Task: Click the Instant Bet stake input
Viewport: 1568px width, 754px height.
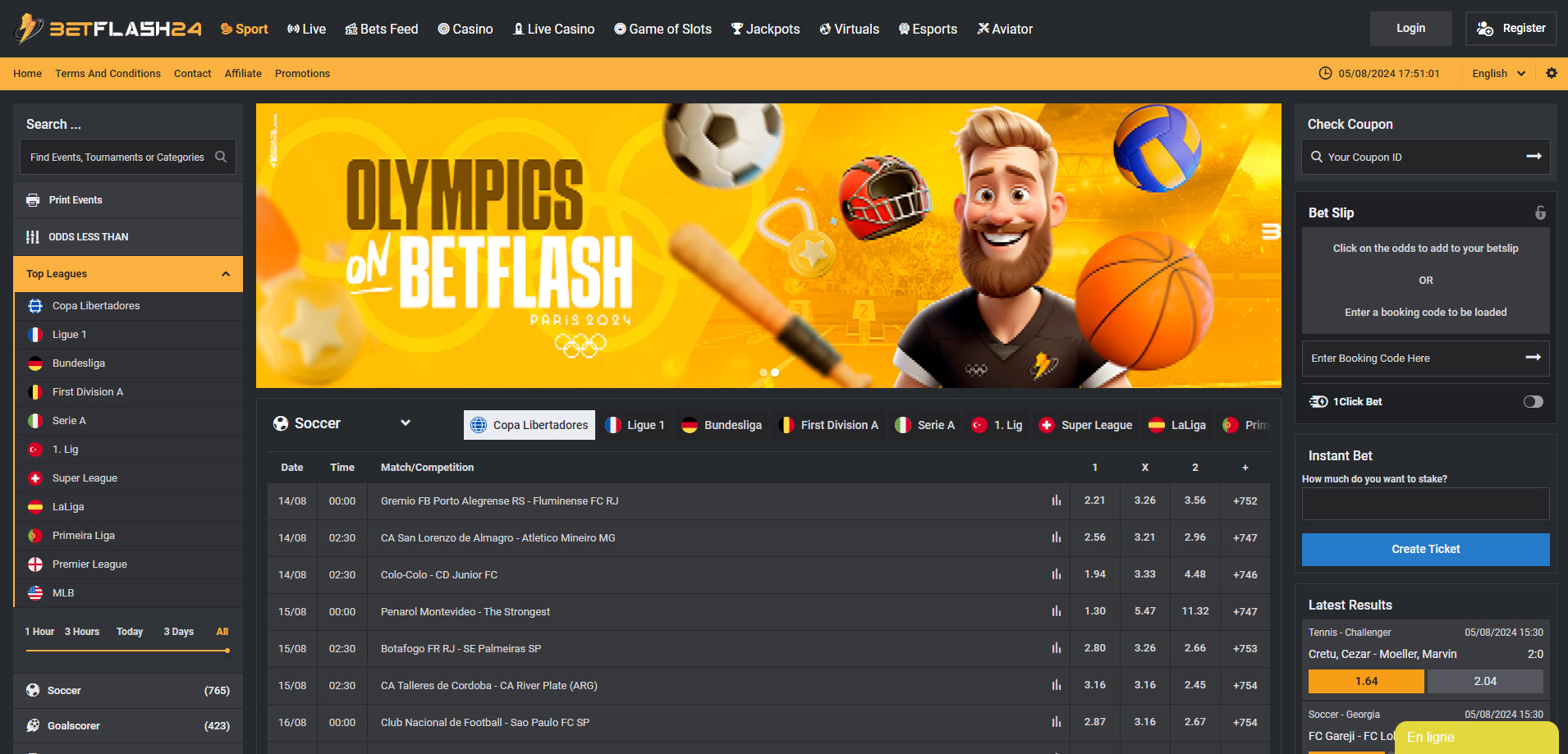Action: [x=1425, y=504]
